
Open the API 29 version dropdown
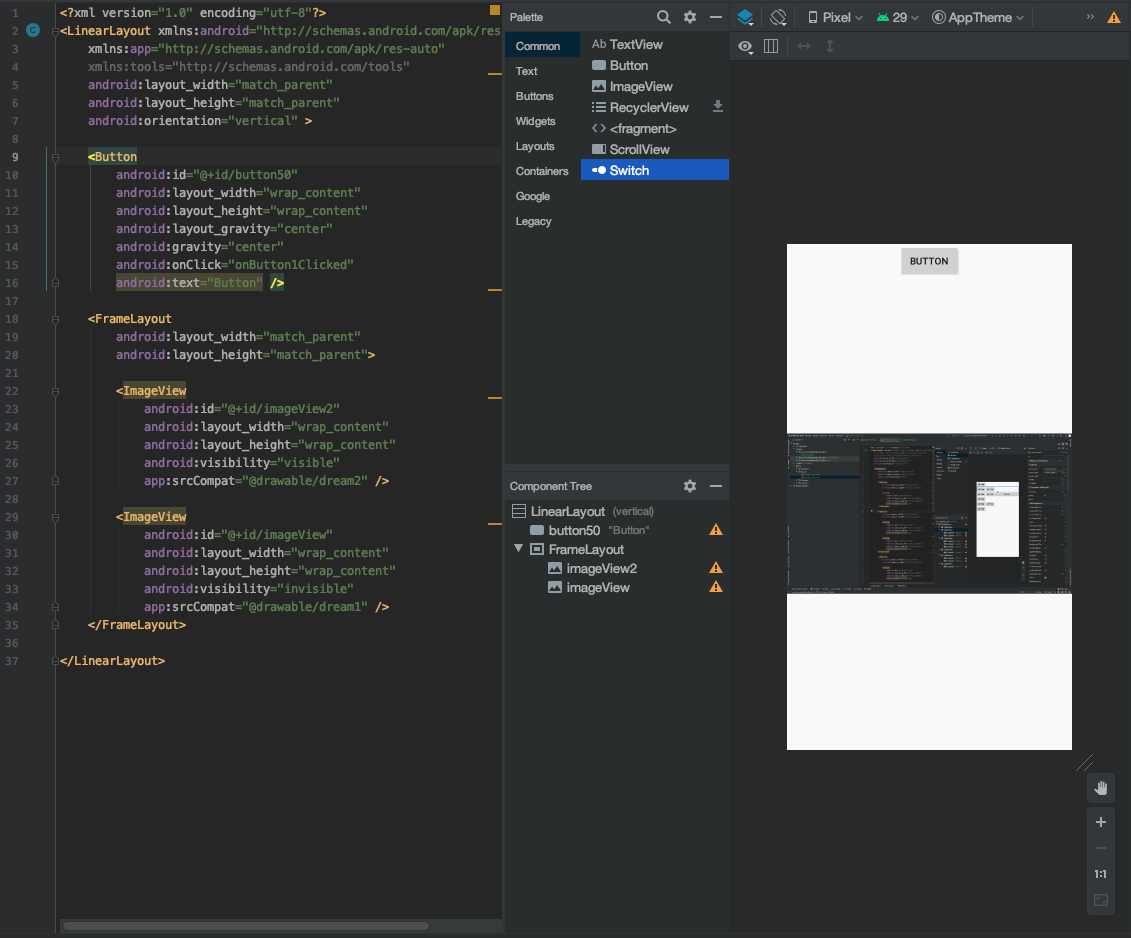pyautogui.click(x=897, y=17)
